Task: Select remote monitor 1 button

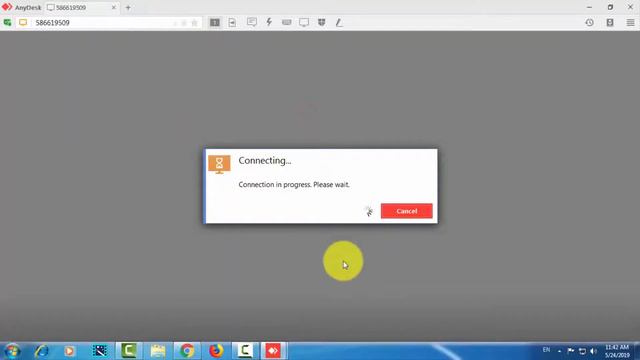Action: pos(215,23)
